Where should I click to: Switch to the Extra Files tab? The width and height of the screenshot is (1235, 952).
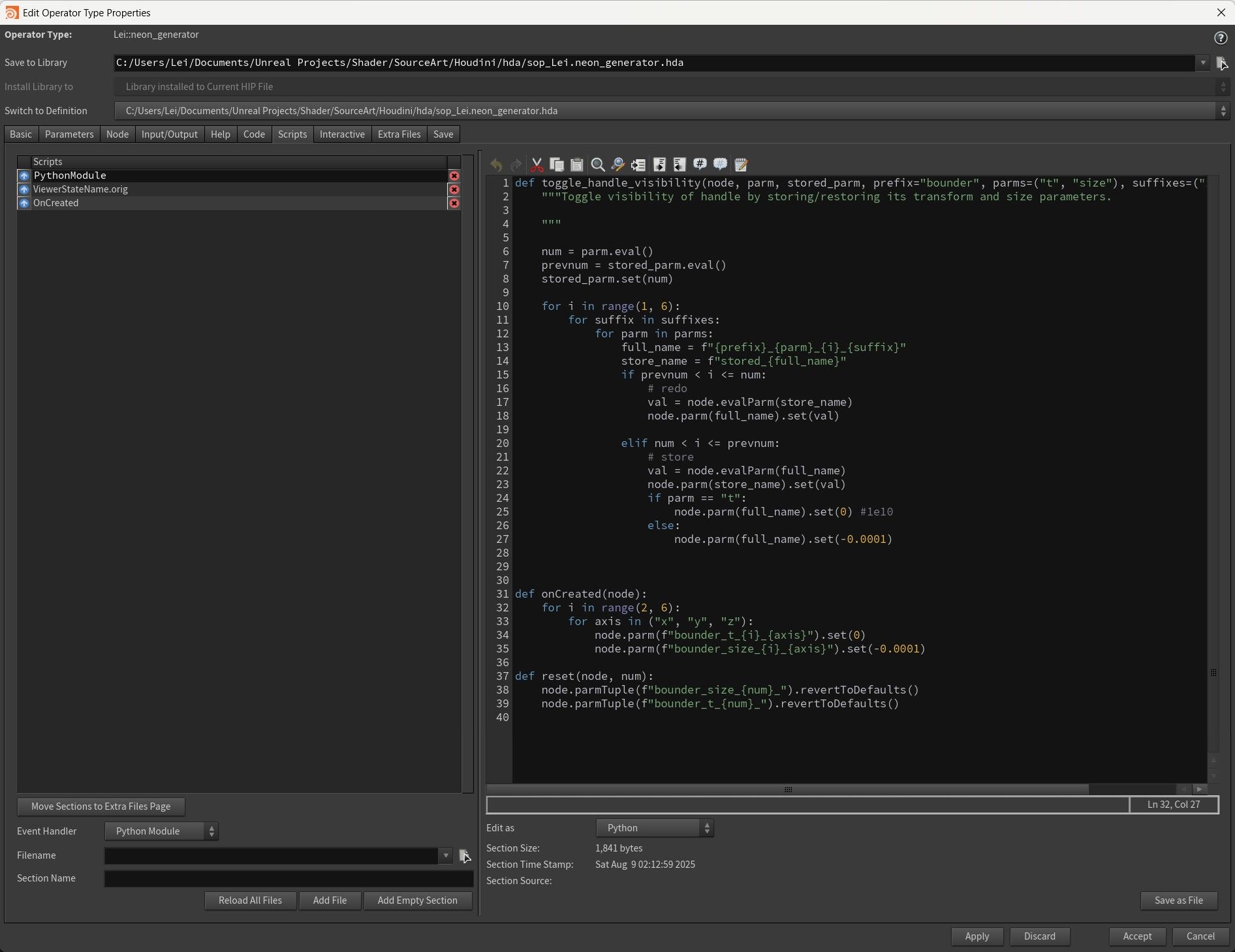coord(399,134)
